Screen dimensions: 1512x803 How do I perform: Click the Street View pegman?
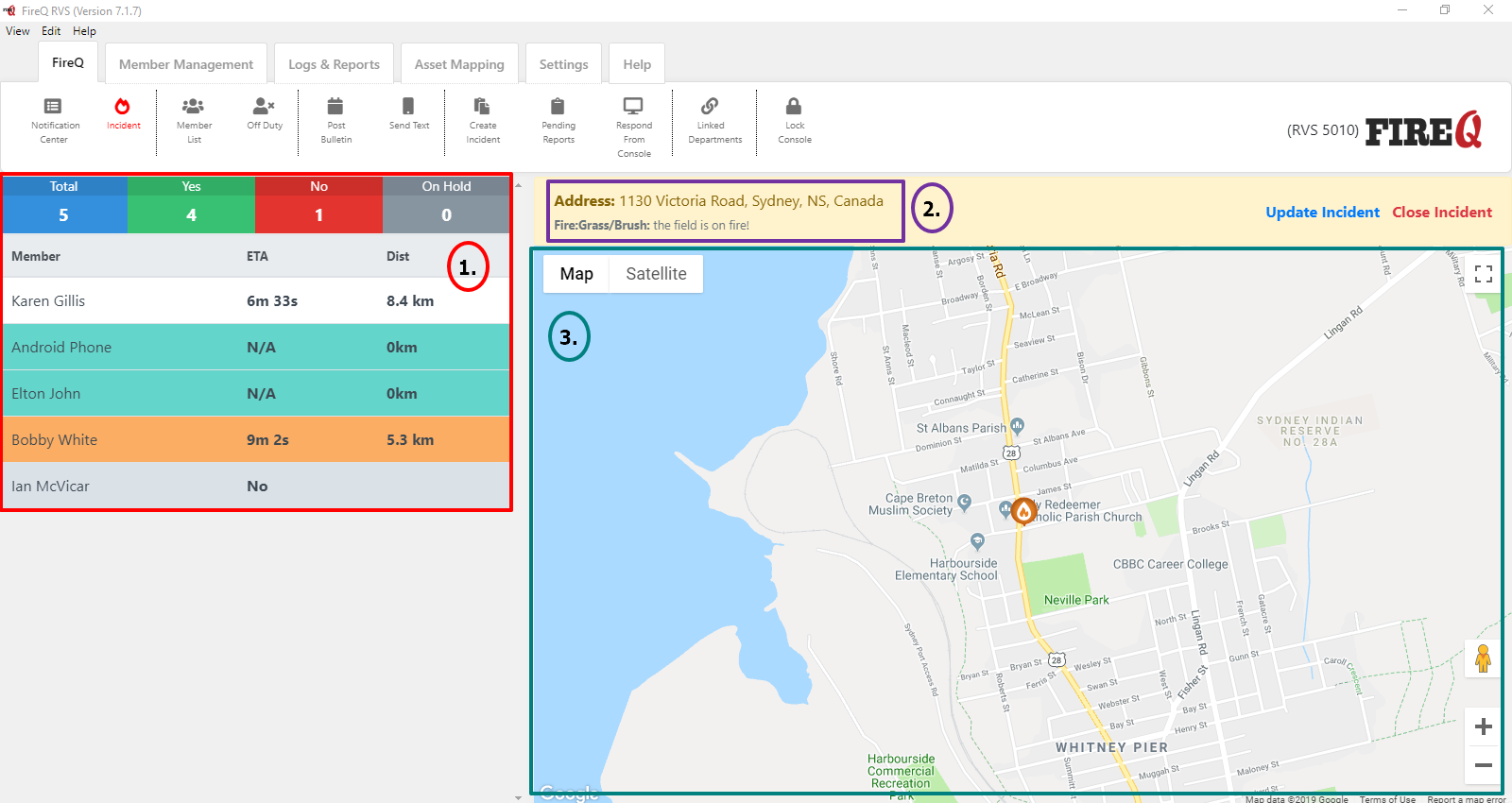(x=1483, y=658)
